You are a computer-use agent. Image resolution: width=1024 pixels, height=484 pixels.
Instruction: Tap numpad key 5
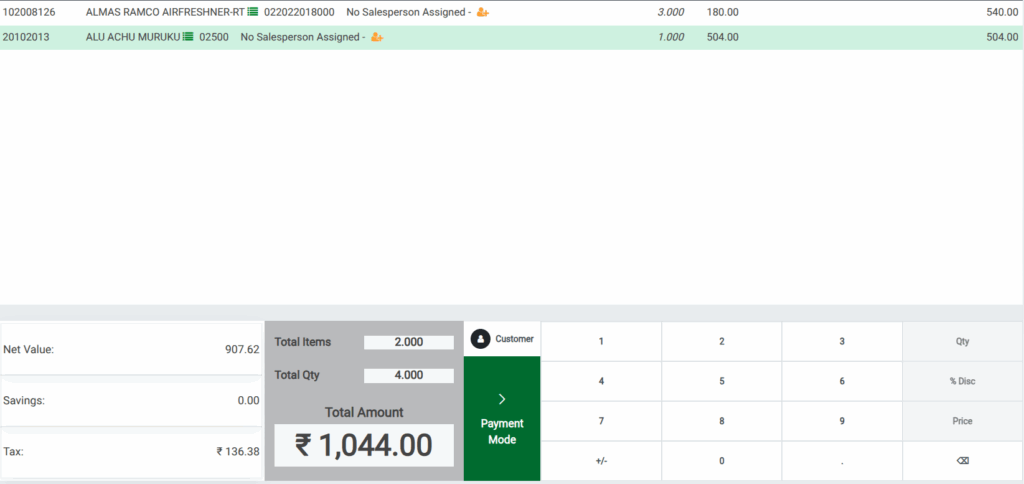(x=722, y=381)
